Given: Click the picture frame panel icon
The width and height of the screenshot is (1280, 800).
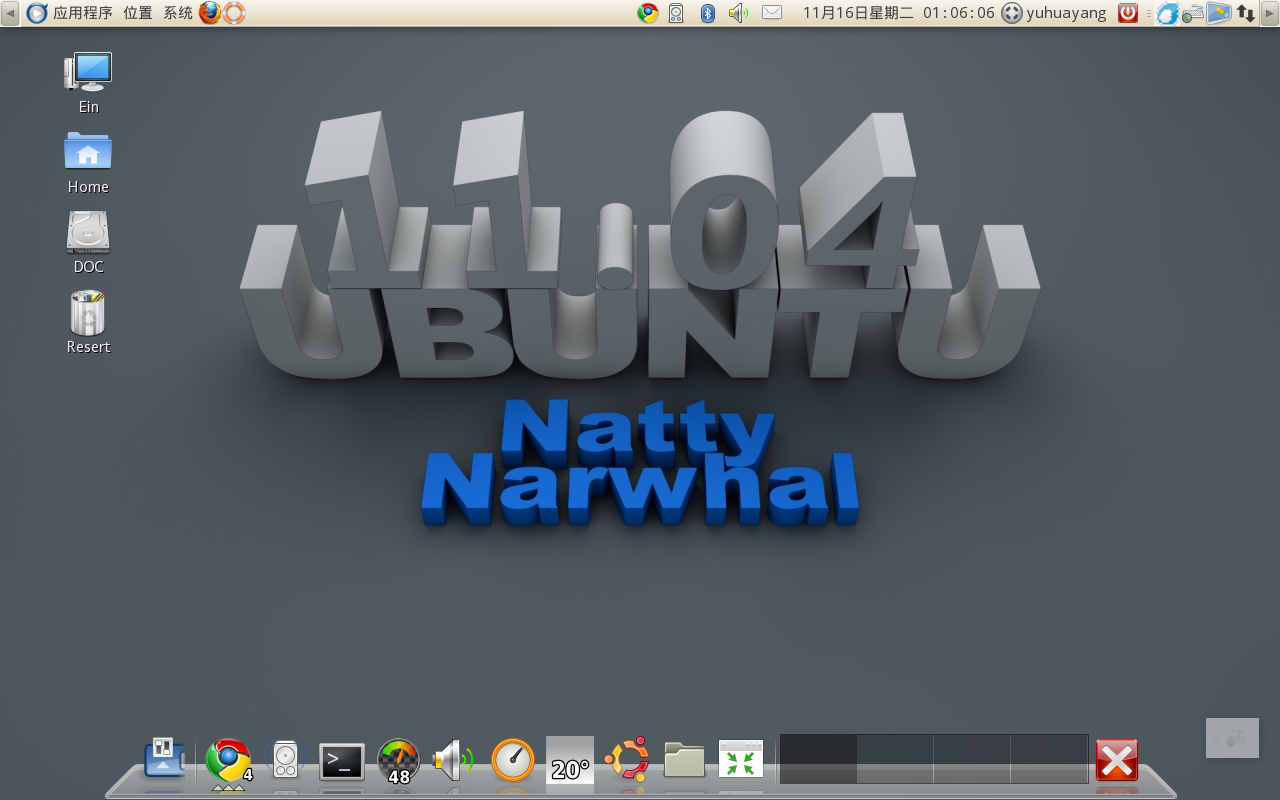Looking at the screenshot, I should pos(1219,13).
